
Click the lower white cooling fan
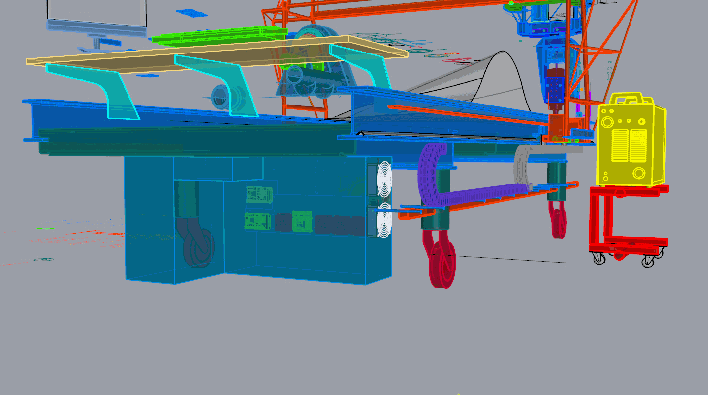(384, 220)
